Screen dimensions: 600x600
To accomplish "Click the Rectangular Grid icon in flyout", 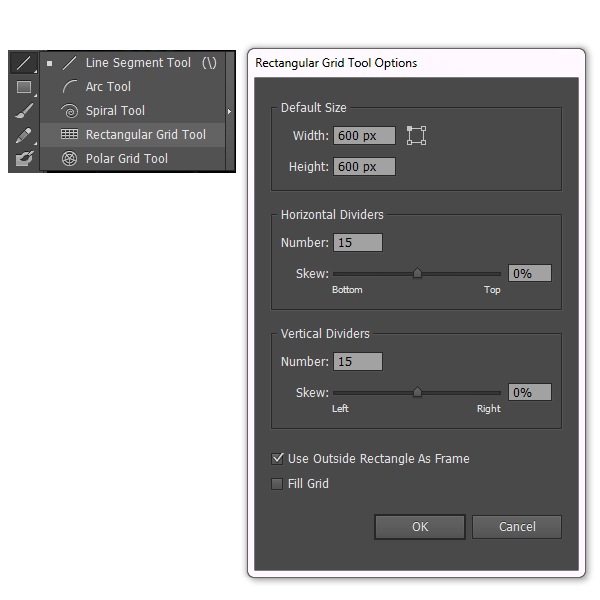I will 70,134.
